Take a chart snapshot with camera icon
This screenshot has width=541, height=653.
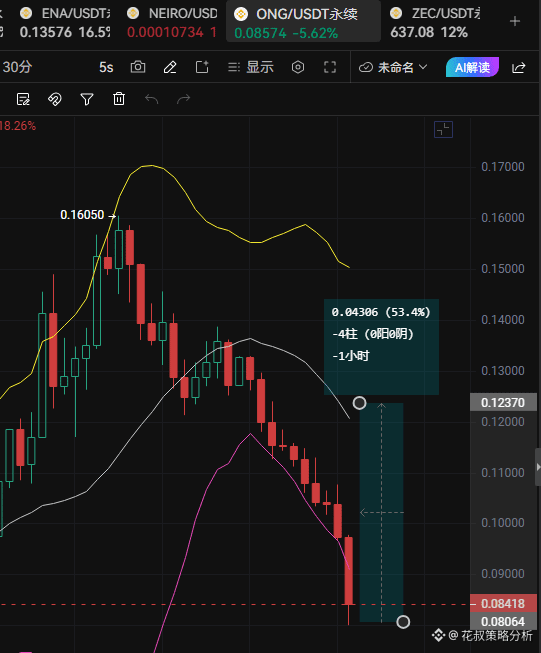138,67
